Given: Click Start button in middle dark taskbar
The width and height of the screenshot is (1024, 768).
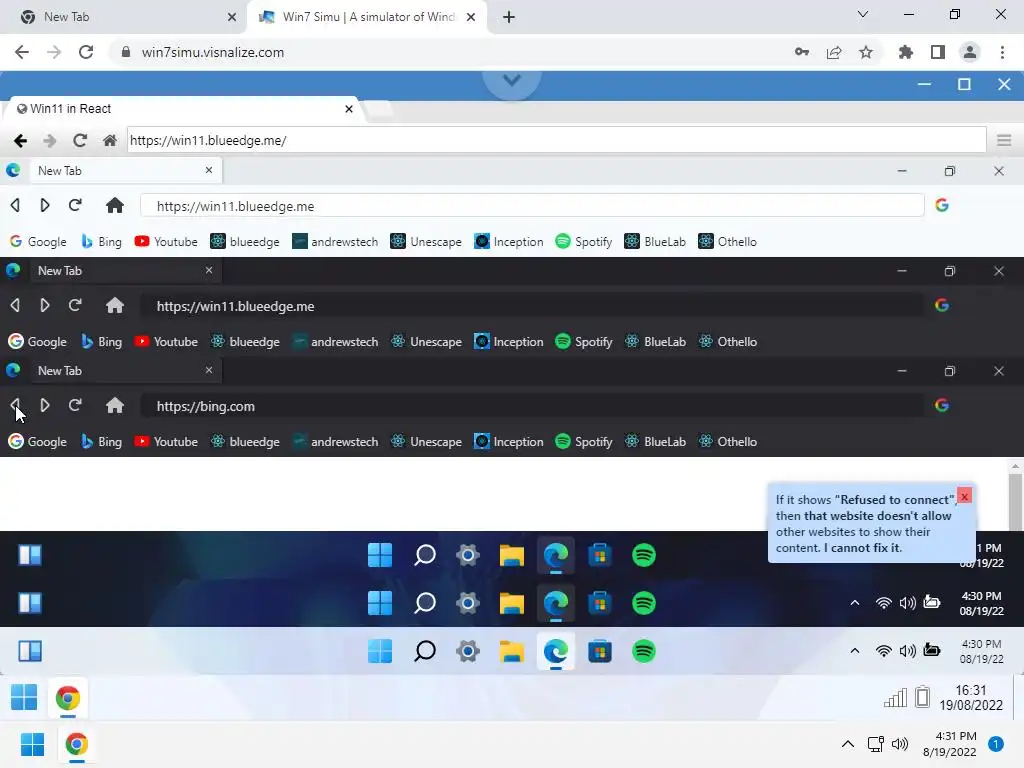Looking at the screenshot, I should [x=380, y=603].
